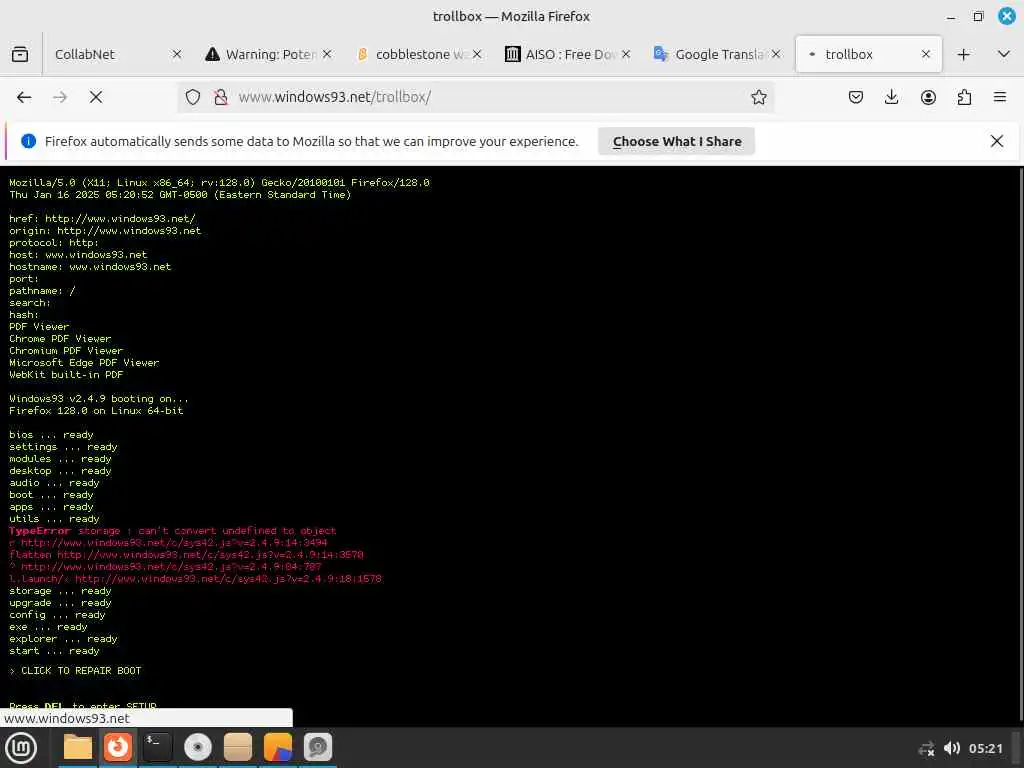1024x768 pixels.
Task: Open Firefox downloads panel
Action: 891,97
